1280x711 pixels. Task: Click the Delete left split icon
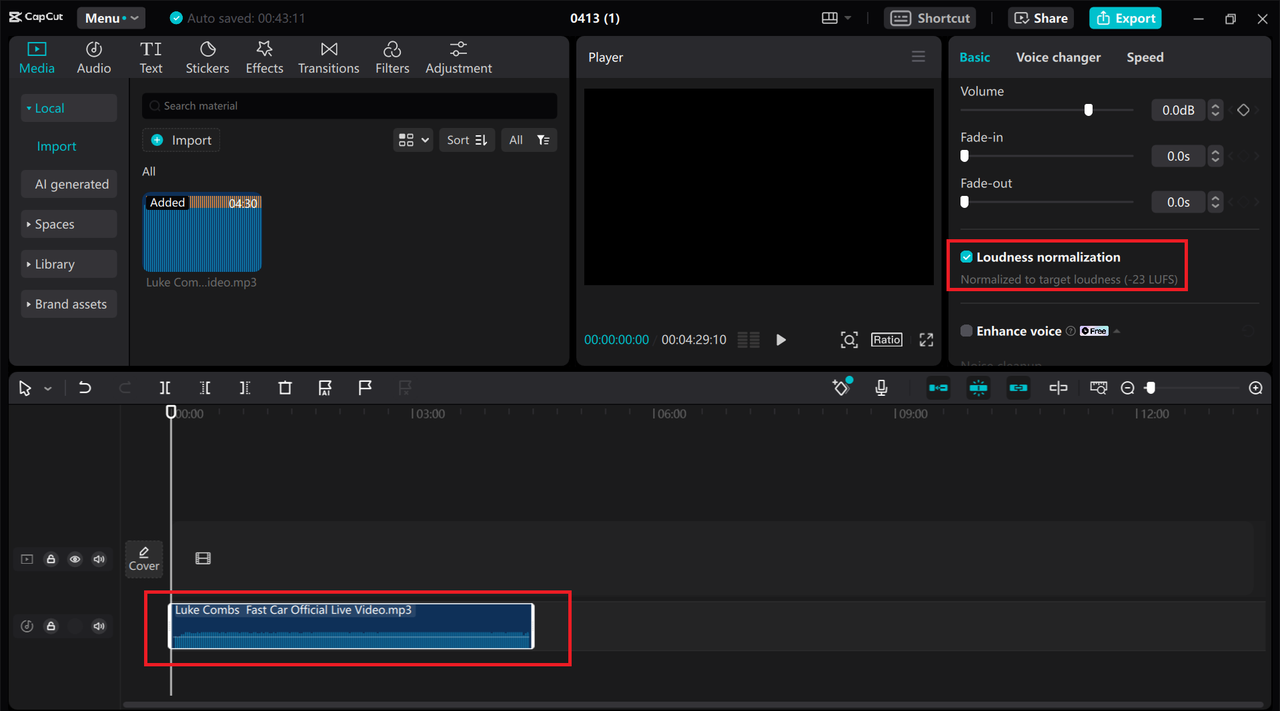(205, 388)
